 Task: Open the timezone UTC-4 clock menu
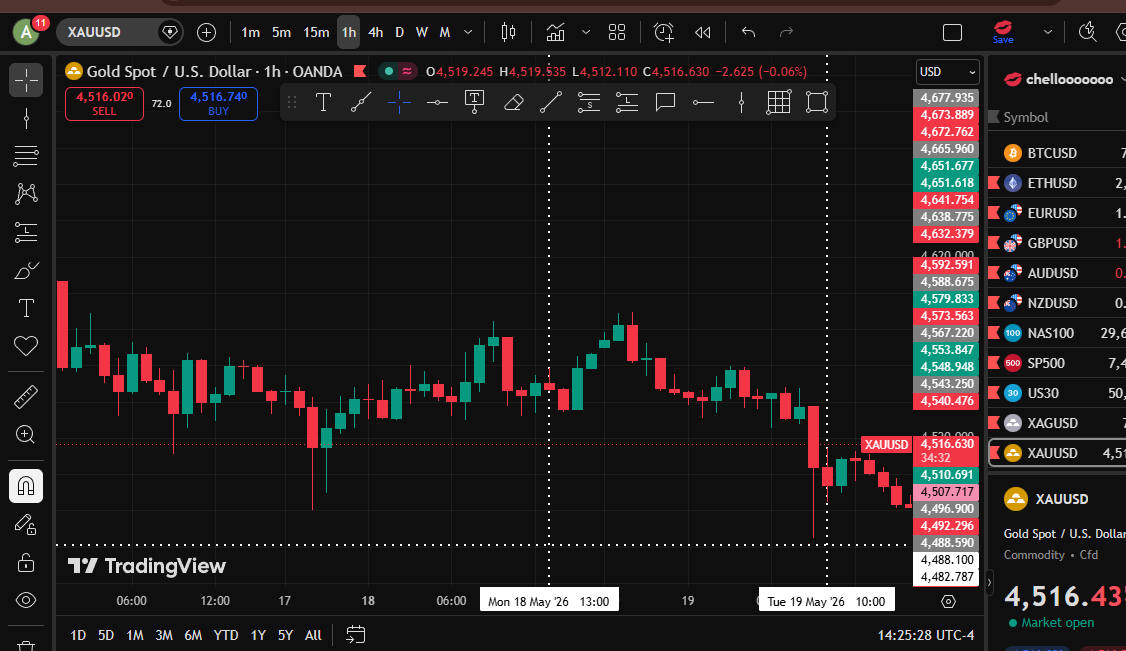[x=926, y=635]
